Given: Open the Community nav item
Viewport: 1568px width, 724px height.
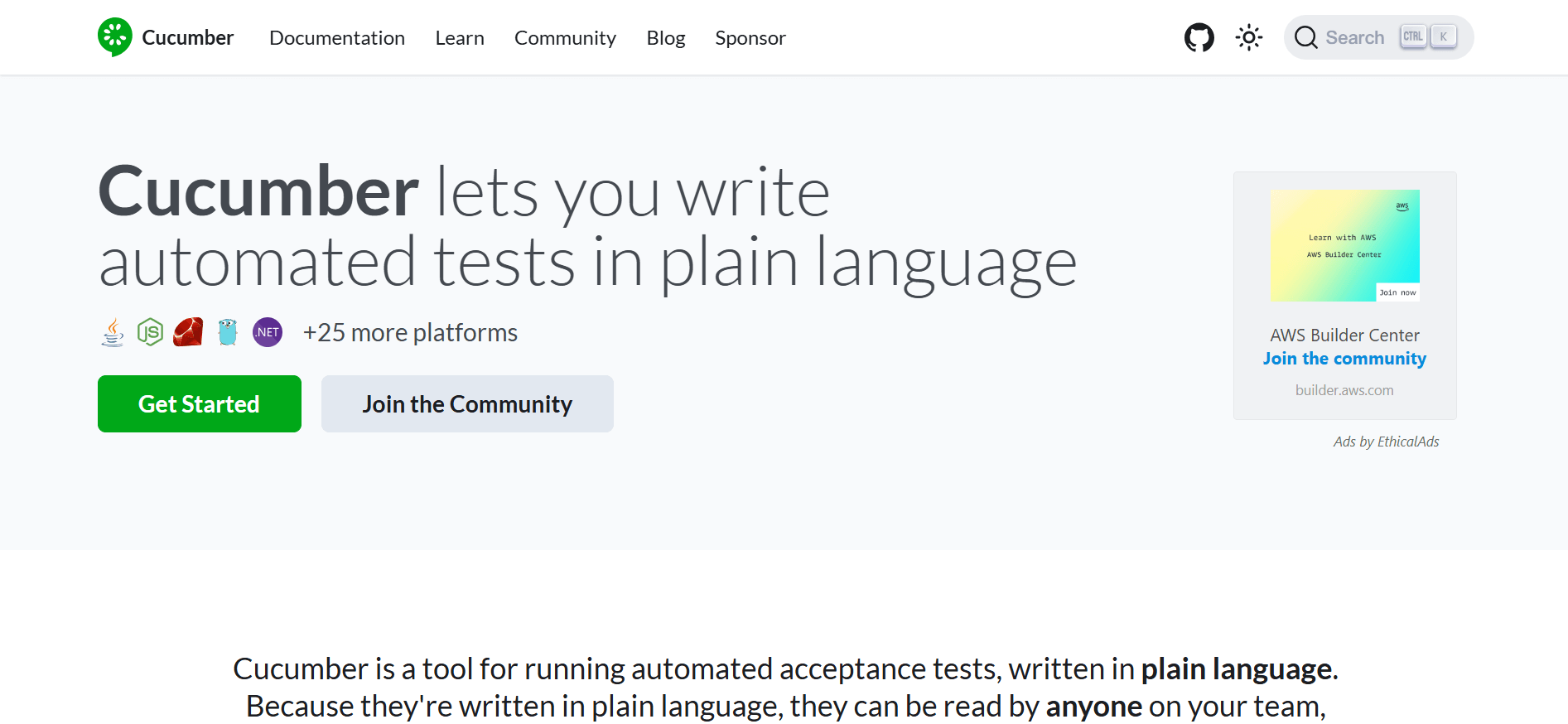Looking at the screenshot, I should 565,38.
